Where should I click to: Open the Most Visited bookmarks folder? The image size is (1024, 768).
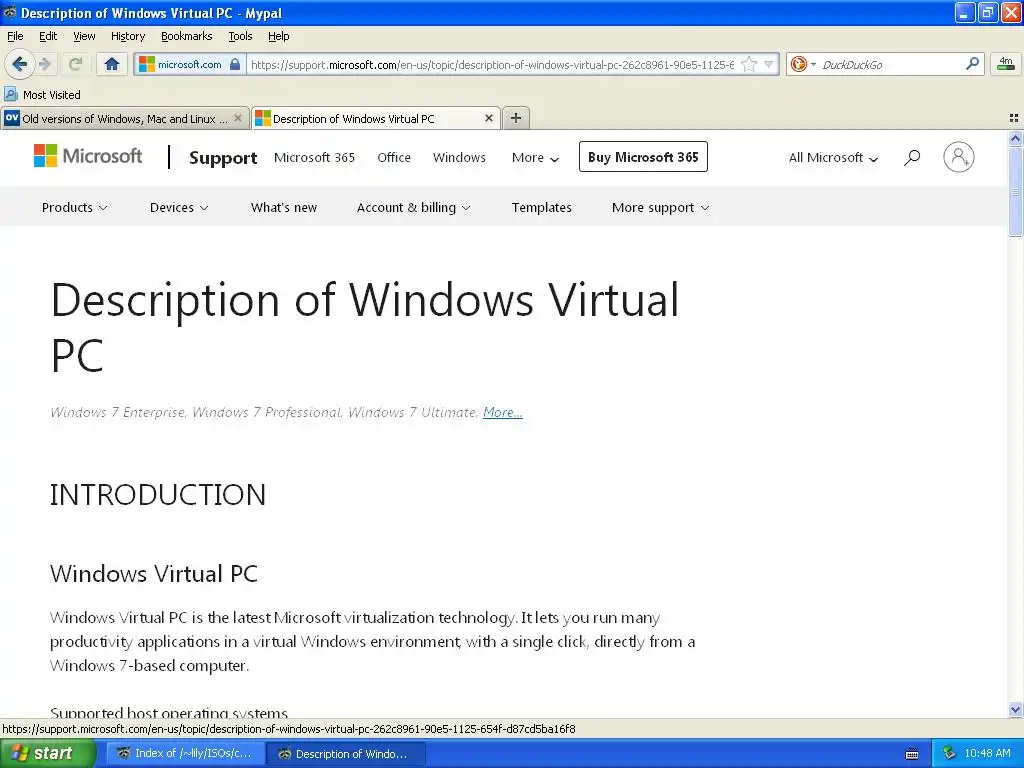pos(42,95)
